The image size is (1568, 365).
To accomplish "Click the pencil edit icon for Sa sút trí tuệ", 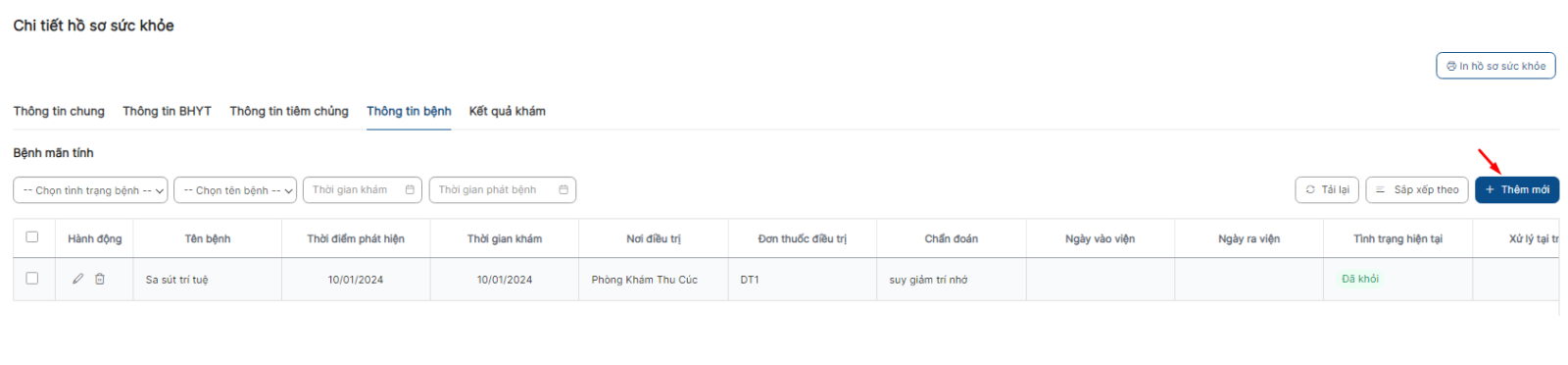I will (x=77, y=279).
